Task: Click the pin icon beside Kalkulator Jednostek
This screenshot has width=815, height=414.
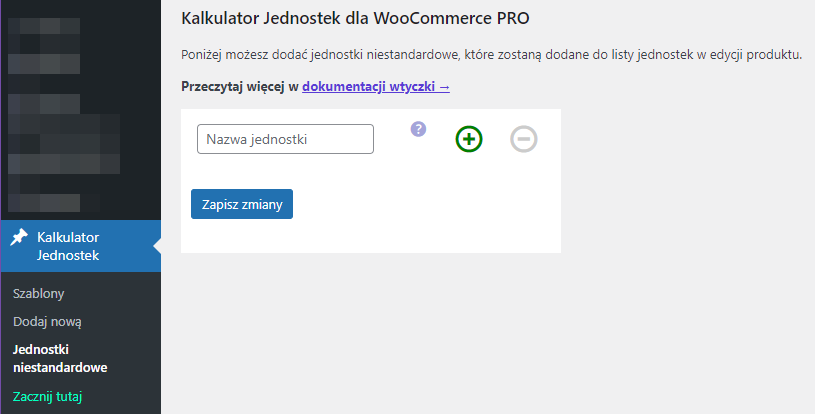Action: pos(18,237)
